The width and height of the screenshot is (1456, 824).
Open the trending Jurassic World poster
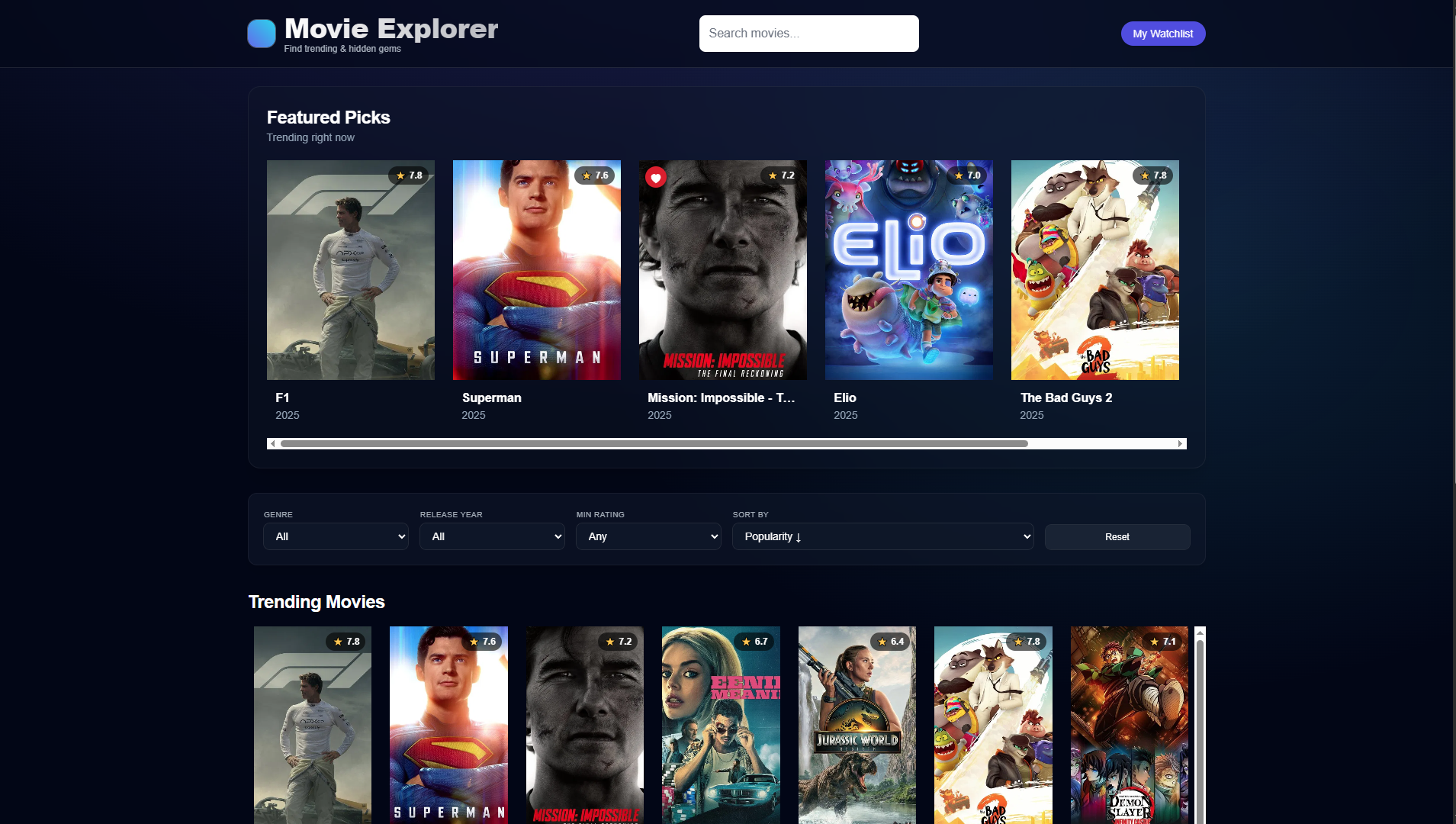[857, 725]
